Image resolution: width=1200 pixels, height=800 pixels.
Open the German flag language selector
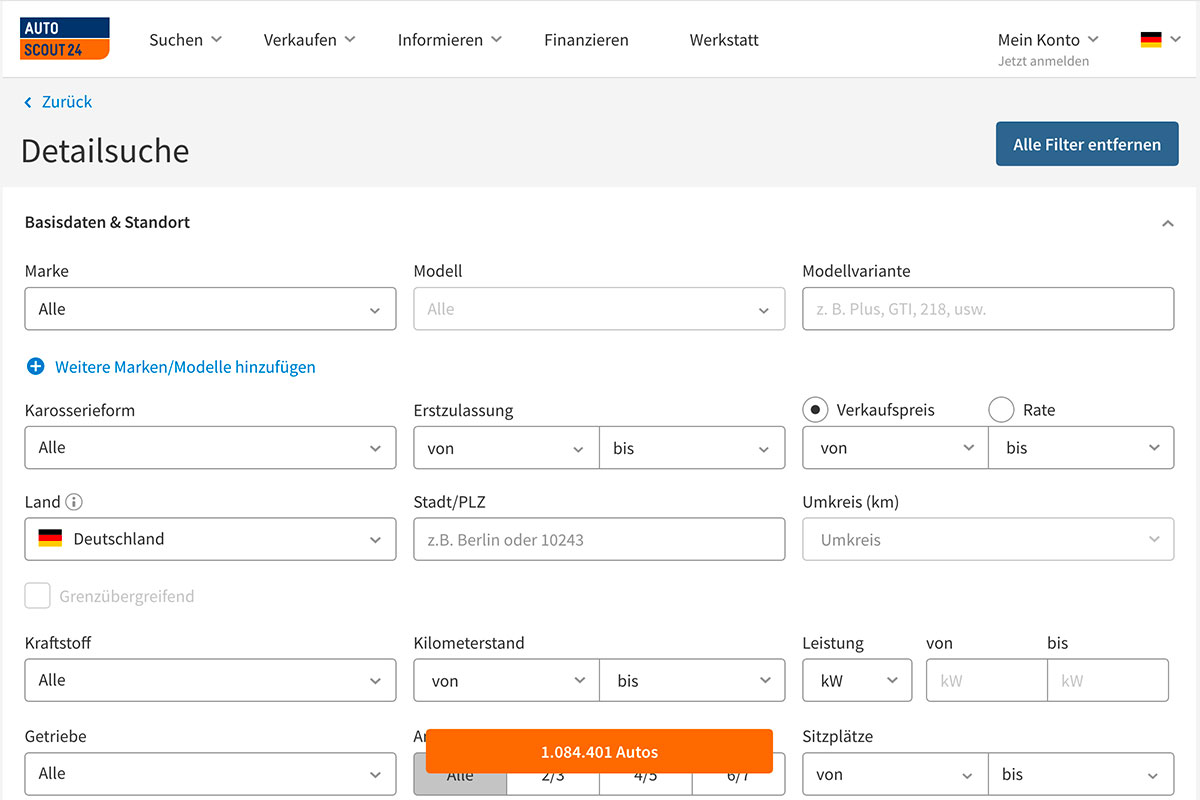click(x=1160, y=40)
